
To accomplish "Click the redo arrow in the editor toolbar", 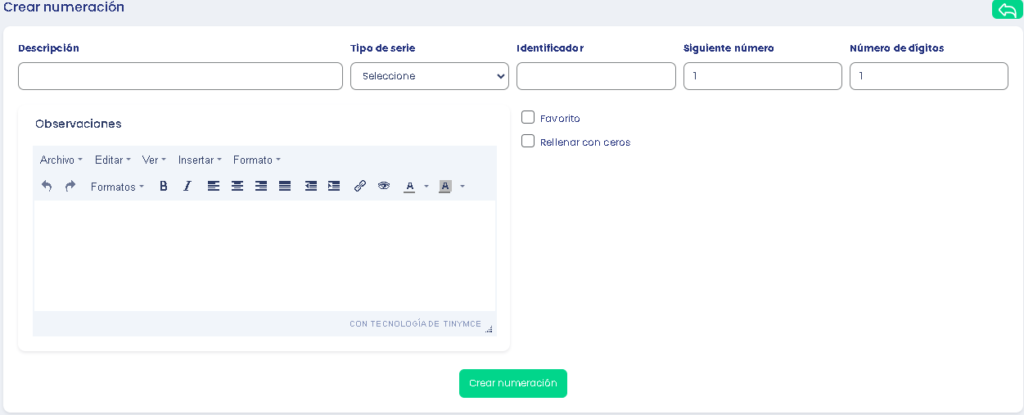I will pos(70,186).
